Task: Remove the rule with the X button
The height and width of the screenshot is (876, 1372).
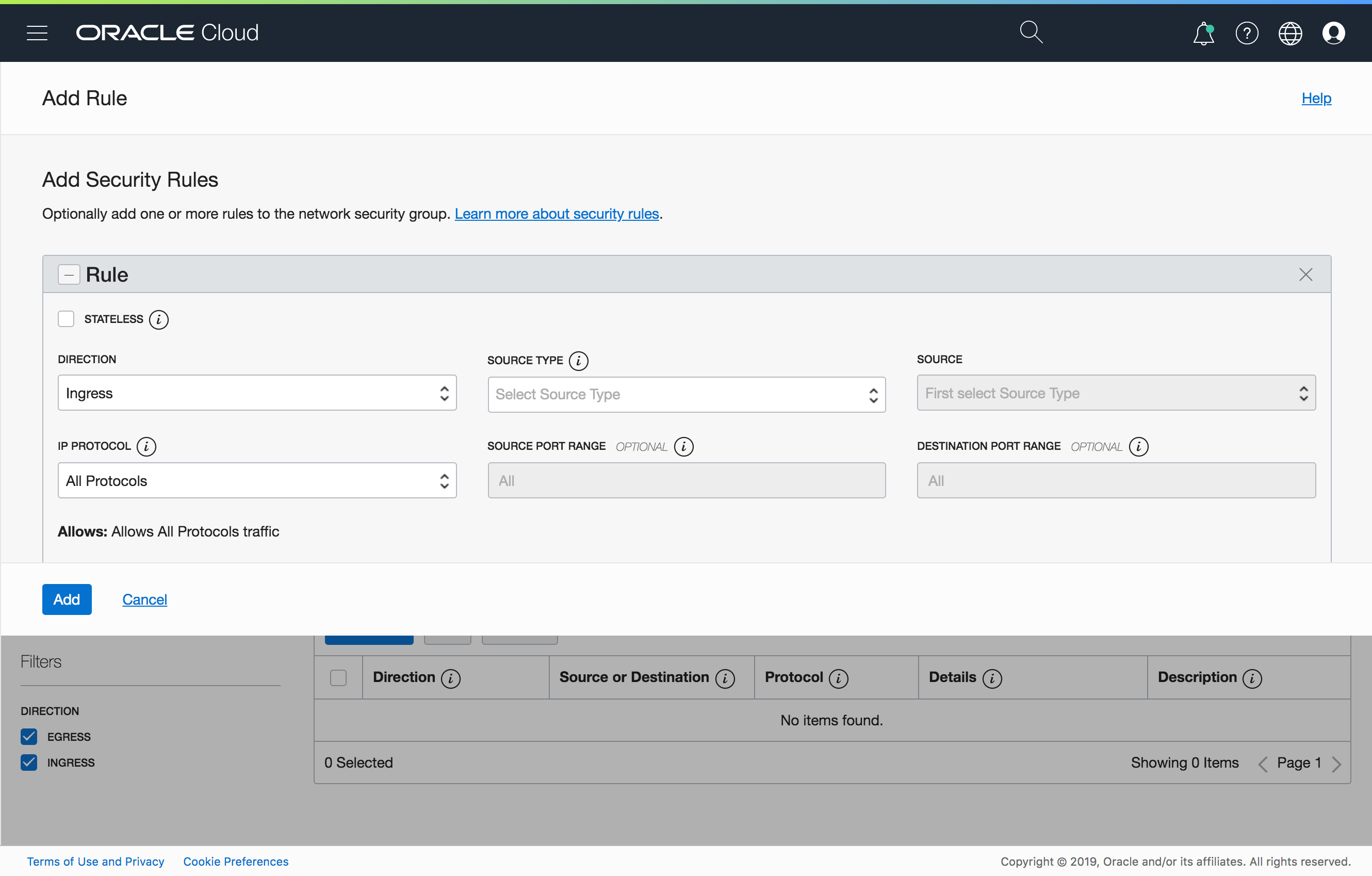Action: pyautogui.click(x=1305, y=274)
